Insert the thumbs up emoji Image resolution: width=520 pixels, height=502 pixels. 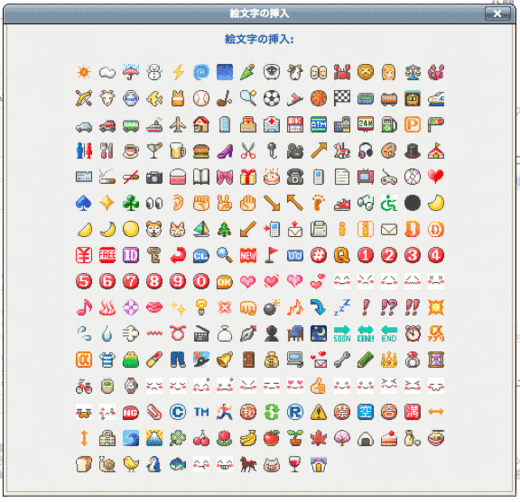(318, 386)
